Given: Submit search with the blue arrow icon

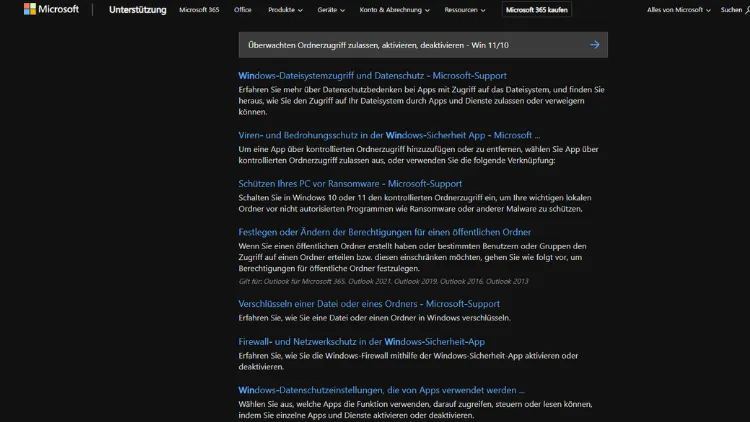Looking at the screenshot, I should click(595, 45).
